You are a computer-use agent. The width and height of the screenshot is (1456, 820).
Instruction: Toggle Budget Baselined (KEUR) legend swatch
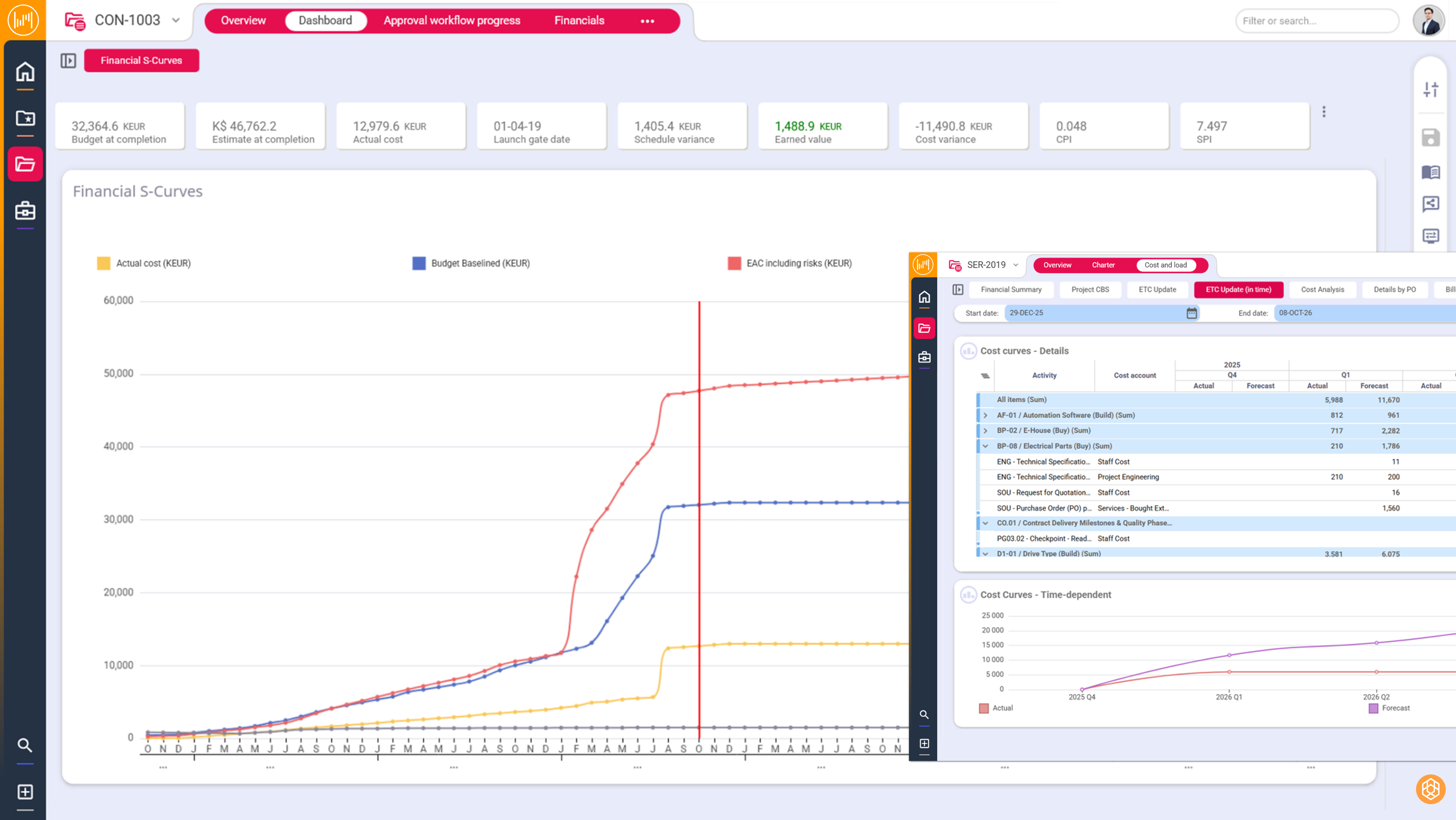(419, 264)
